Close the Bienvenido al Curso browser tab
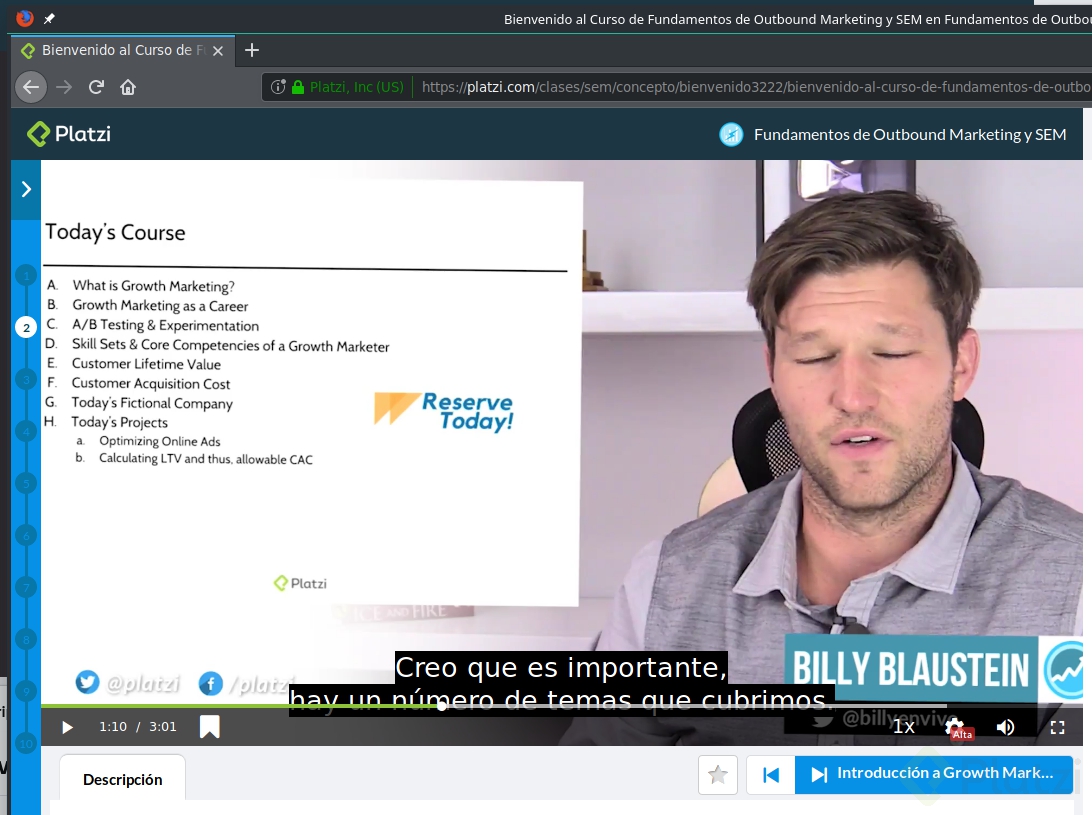 pos(218,51)
